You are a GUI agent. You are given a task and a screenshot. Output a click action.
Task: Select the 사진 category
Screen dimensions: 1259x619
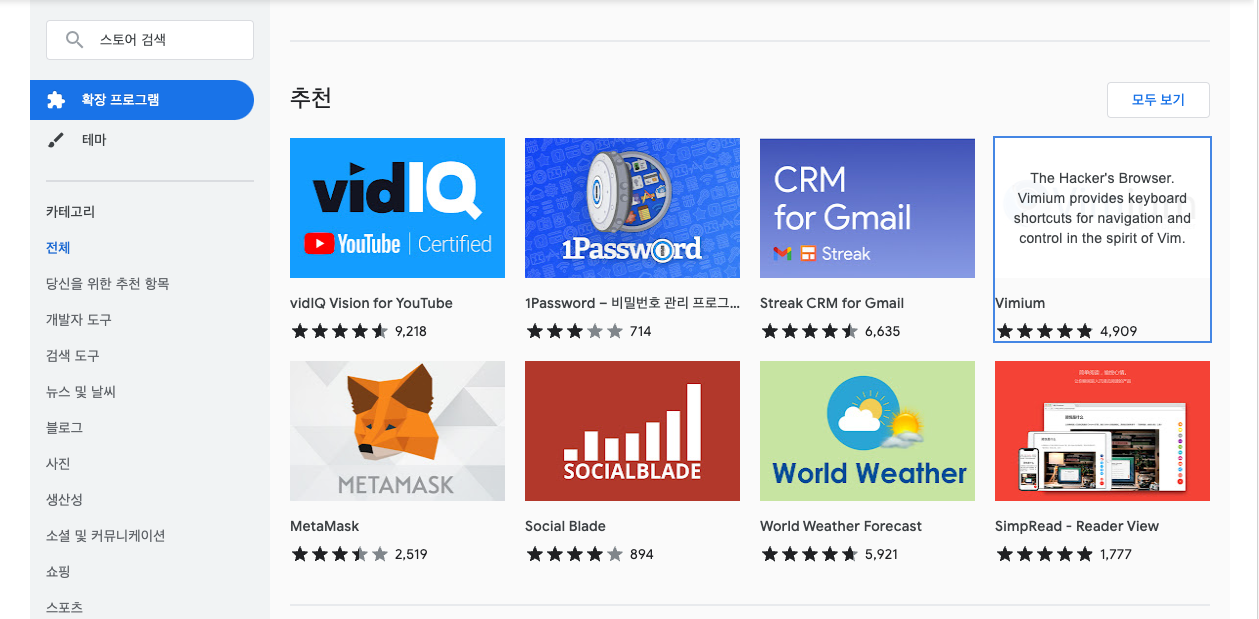point(58,464)
